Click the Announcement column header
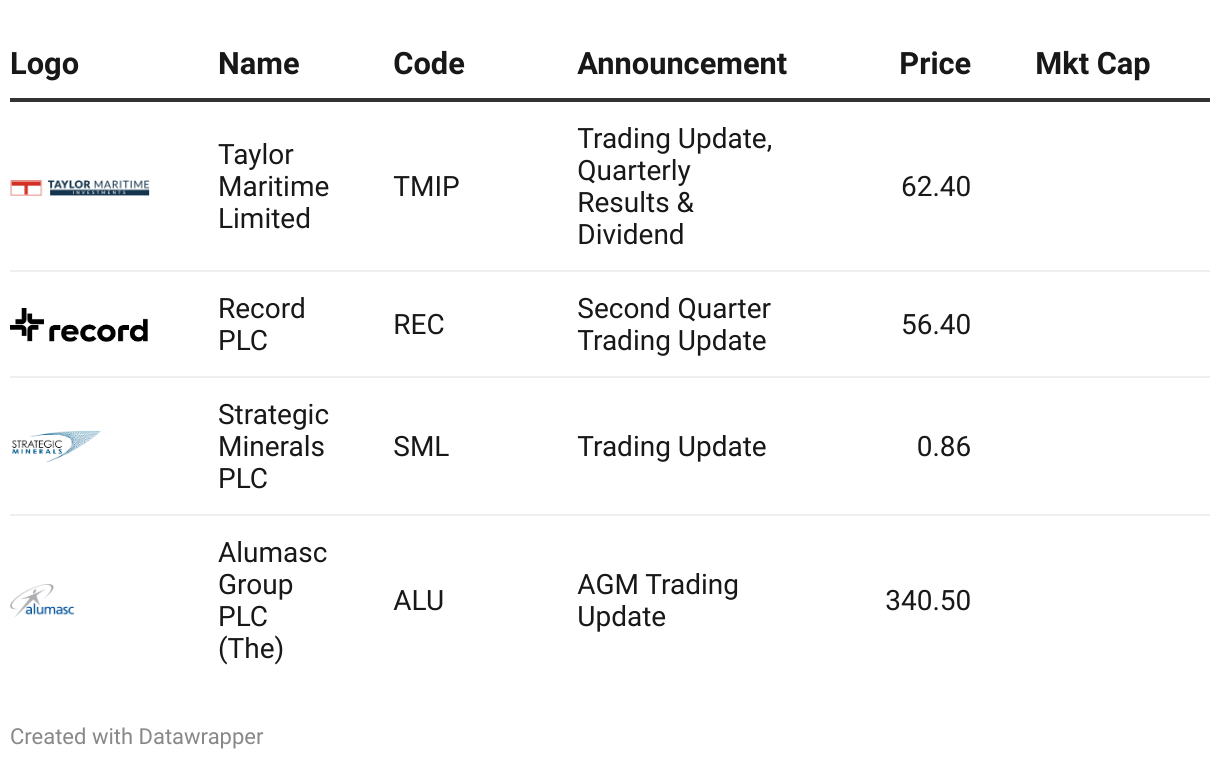This screenshot has width=1220, height=760. [x=682, y=64]
